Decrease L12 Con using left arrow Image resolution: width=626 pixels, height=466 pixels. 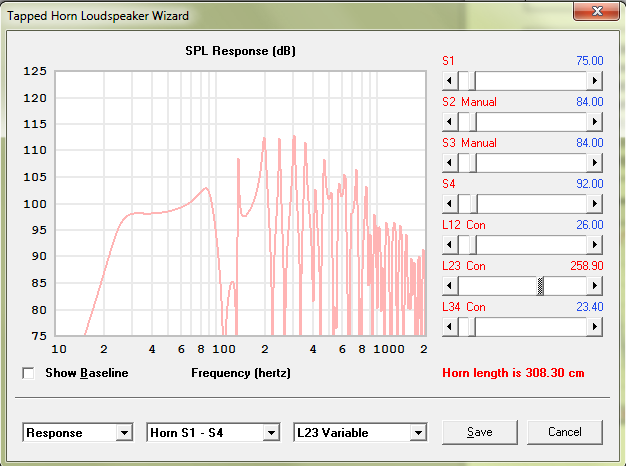[450, 244]
